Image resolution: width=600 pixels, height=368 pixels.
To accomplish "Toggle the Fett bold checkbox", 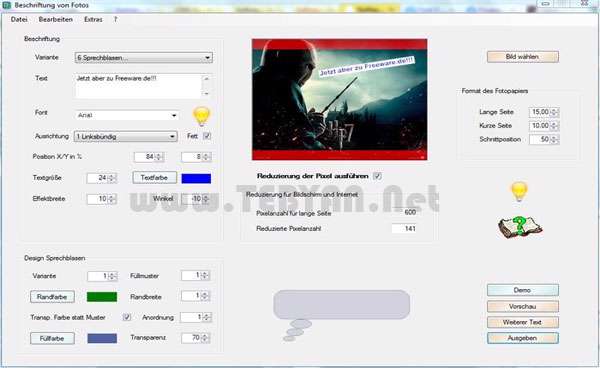I will pyautogui.click(x=207, y=136).
